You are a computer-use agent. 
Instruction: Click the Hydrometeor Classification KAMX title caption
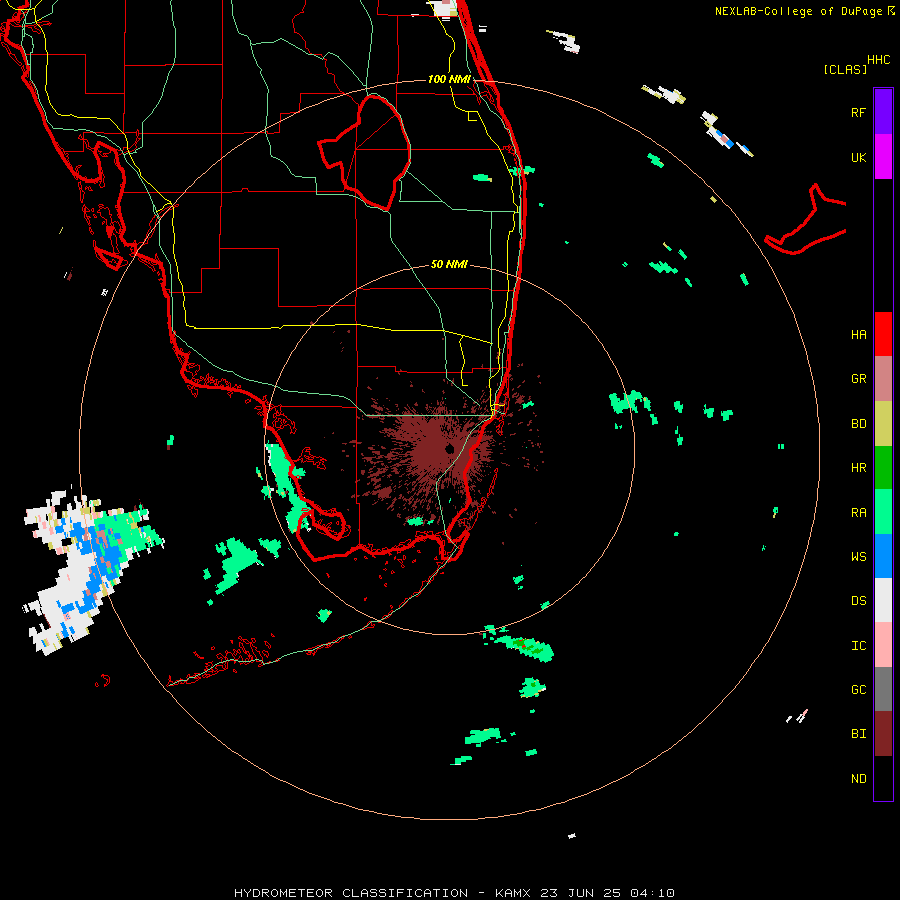454,893
